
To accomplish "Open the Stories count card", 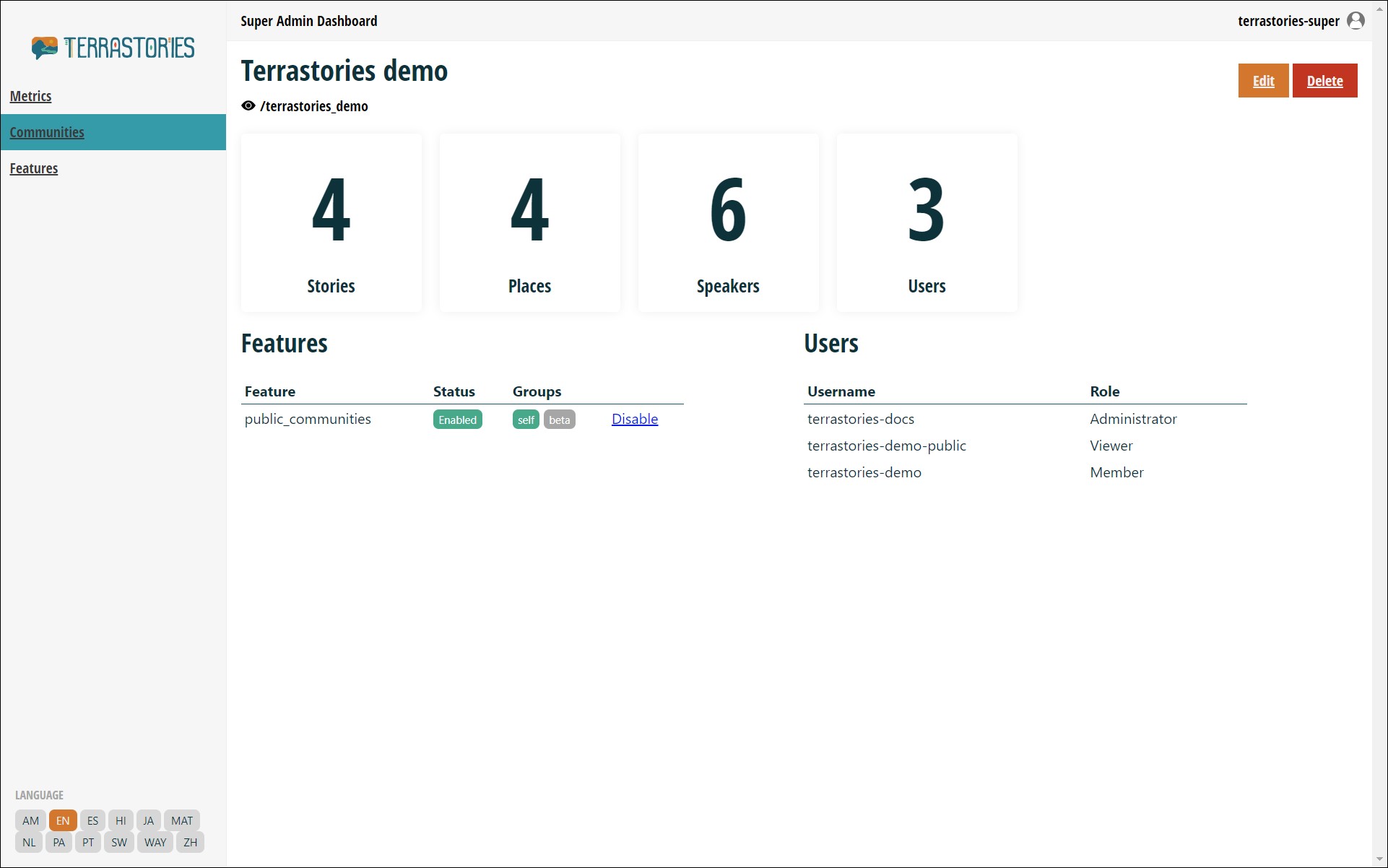I will coord(331,222).
